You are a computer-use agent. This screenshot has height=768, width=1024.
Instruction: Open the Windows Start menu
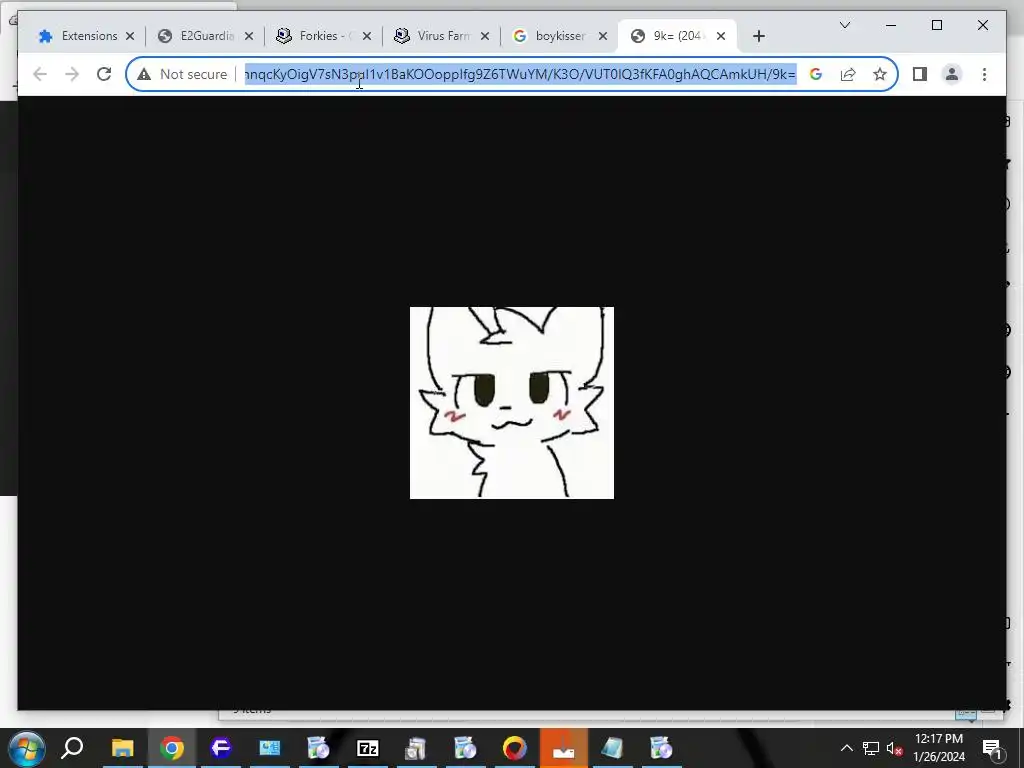(25, 748)
